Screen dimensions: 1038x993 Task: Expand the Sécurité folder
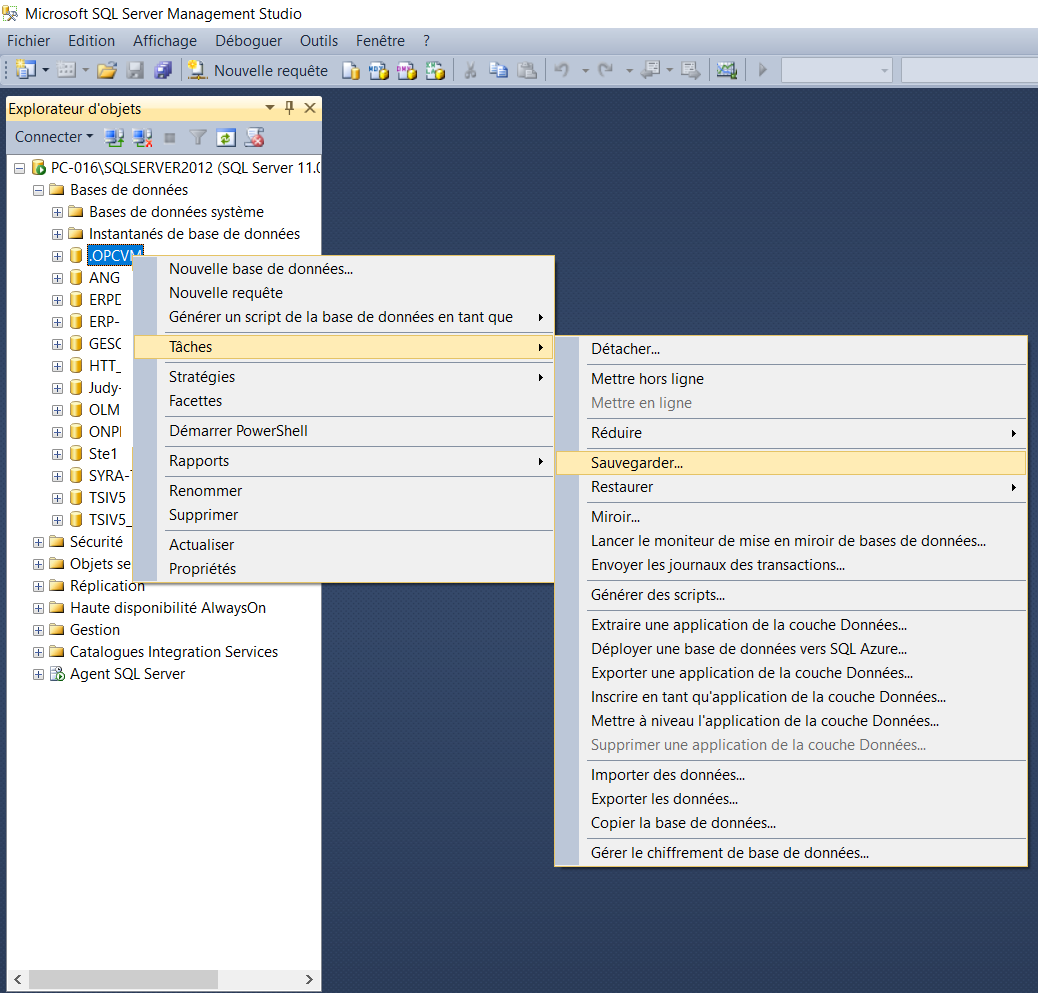tap(38, 542)
